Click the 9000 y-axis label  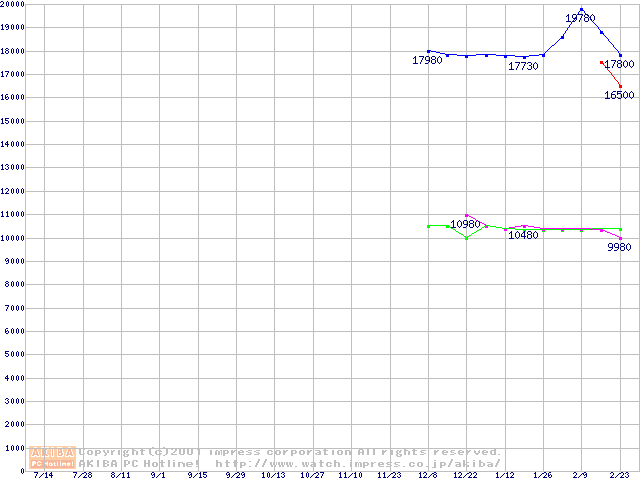coord(15,261)
